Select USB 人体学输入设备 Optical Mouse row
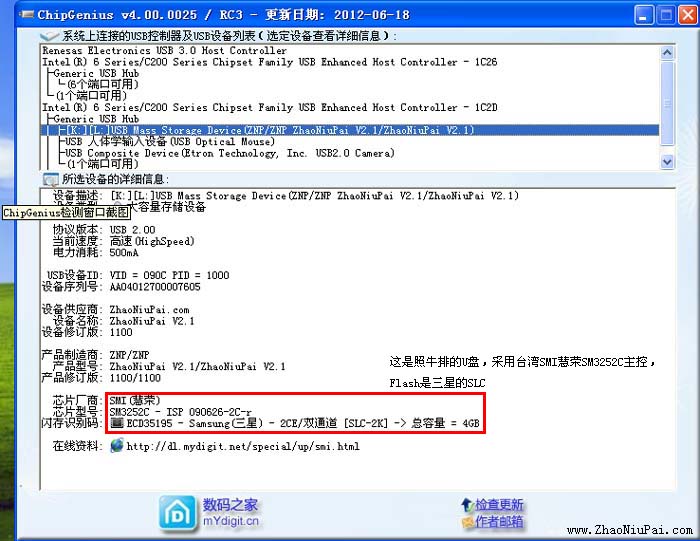The image size is (700, 541). (170, 142)
